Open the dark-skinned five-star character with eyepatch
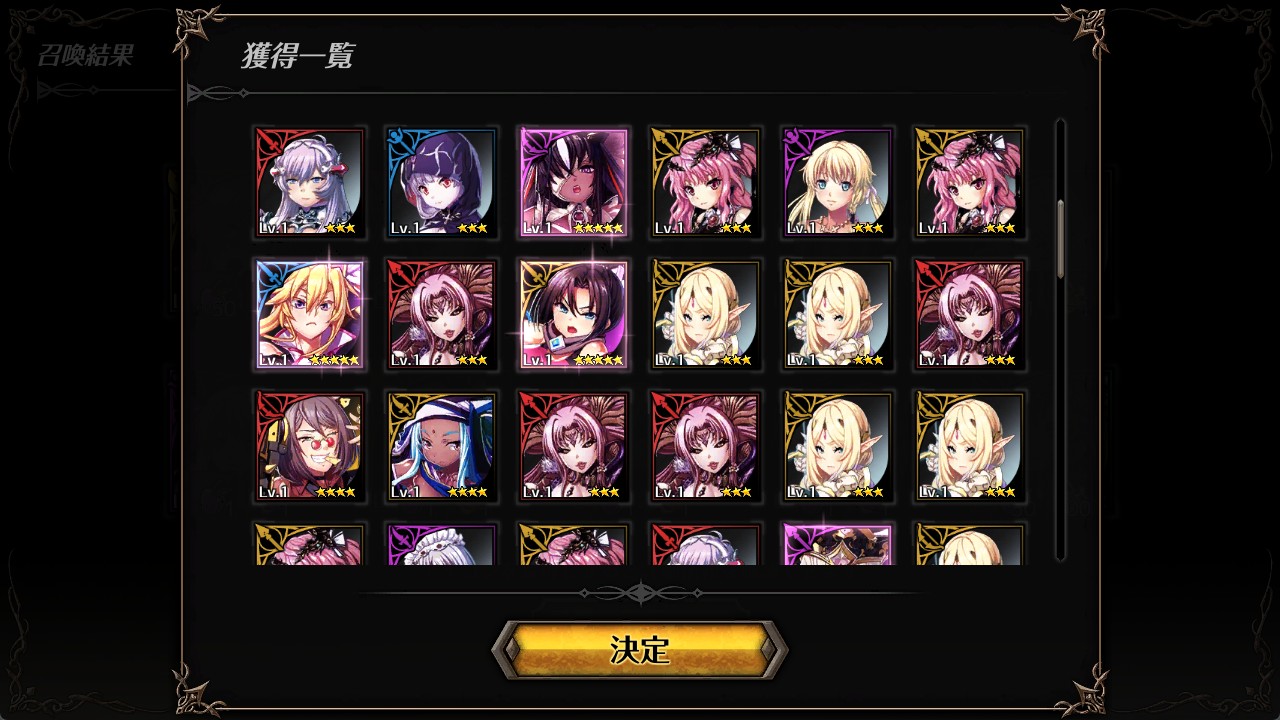Screen dimensions: 1280x720 tap(574, 182)
